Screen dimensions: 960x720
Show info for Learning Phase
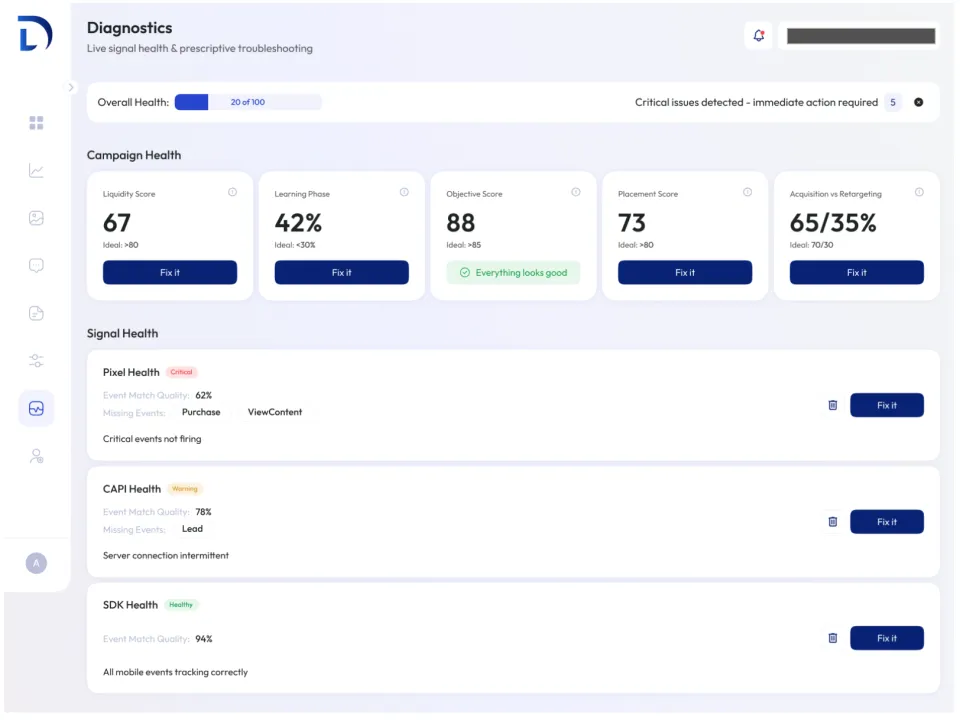click(404, 192)
